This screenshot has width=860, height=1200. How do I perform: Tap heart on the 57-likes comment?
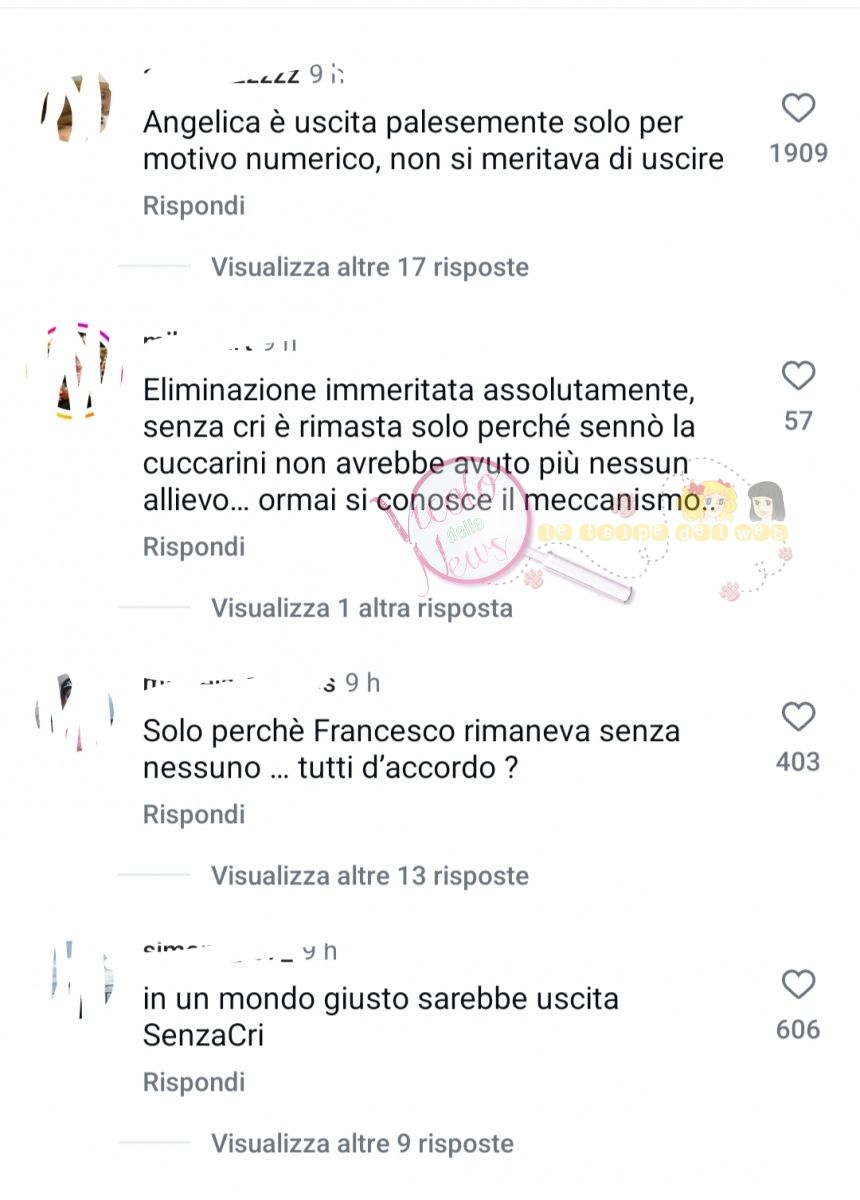point(798,376)
